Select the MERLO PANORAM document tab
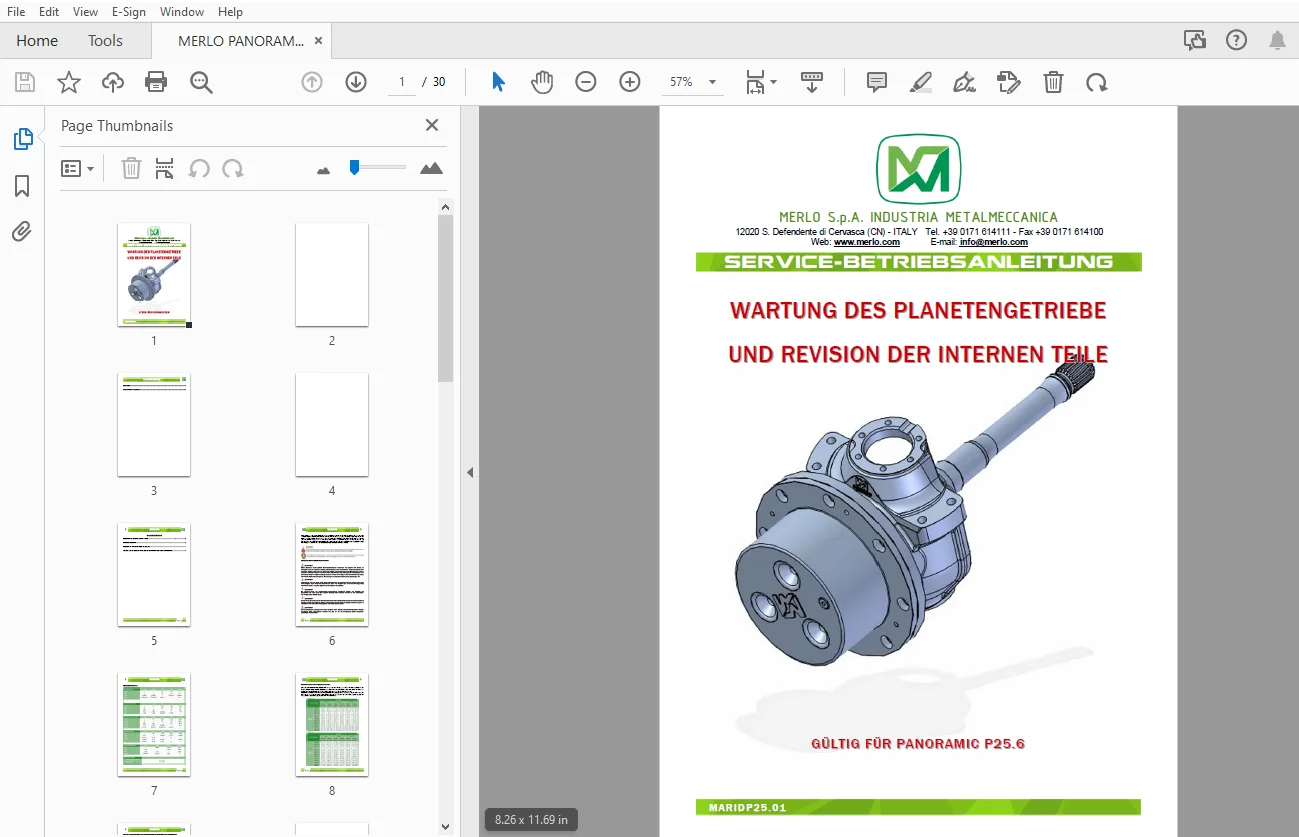The width and height of the screenshot is (1299, 837). [x=241, y=41]
